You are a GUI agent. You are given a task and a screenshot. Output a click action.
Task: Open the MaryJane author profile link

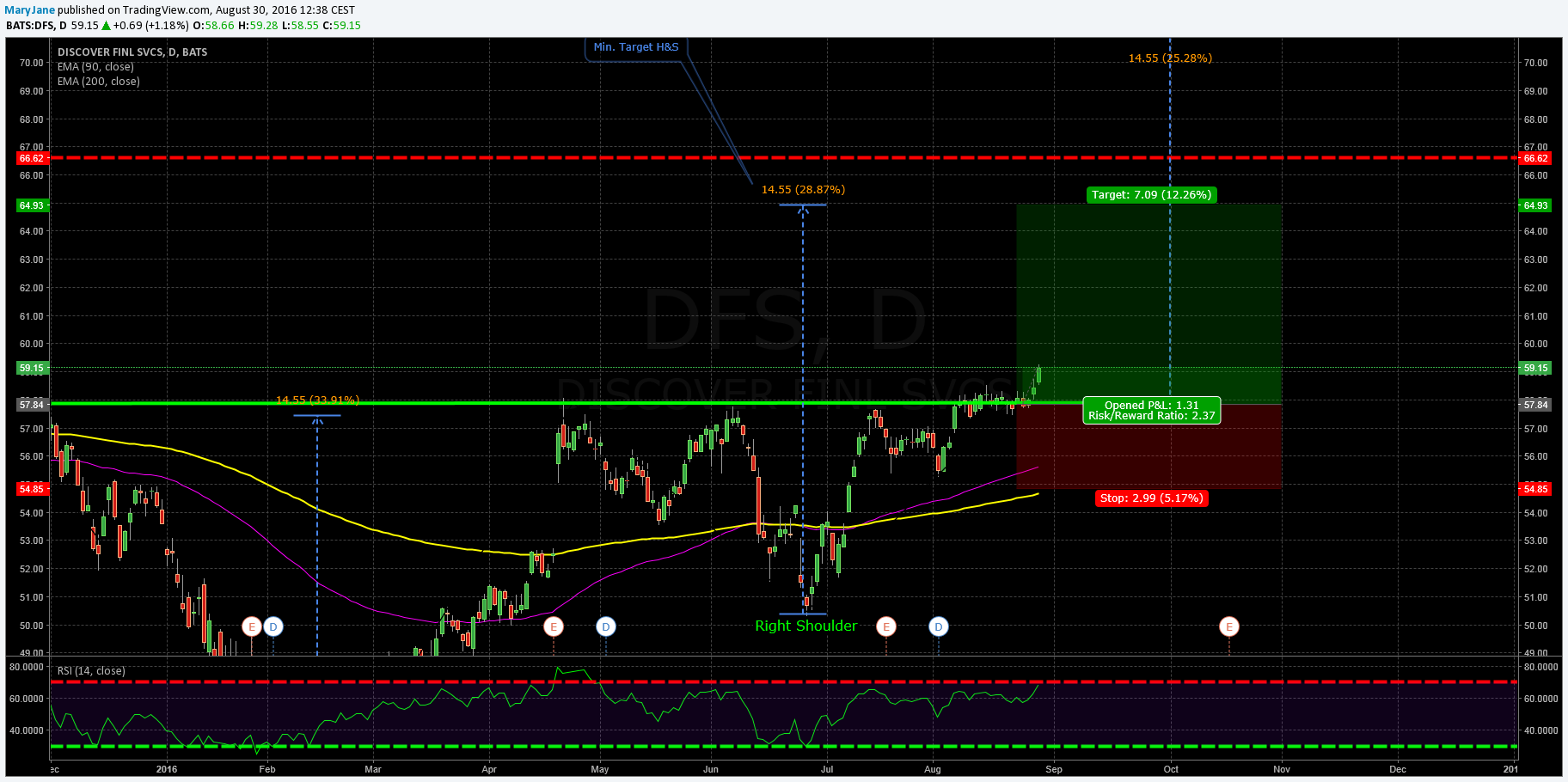[x=31, y=10]
